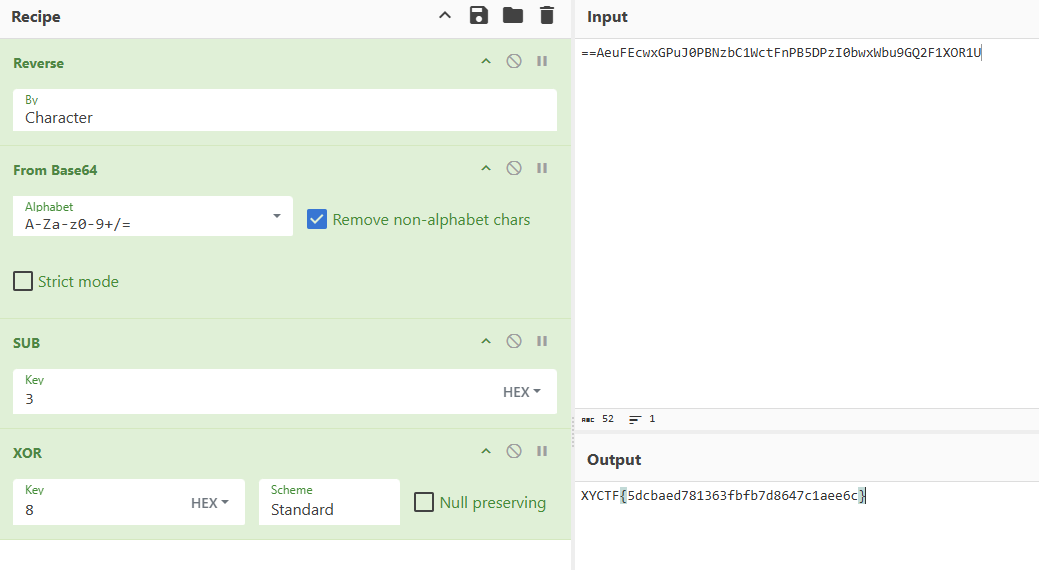Image resolution: width=1039 pixels, height=570 pixels.
Task: Save the recipe with the floppy disk icon
Action: pyautogui.click(x=479, y=15)
